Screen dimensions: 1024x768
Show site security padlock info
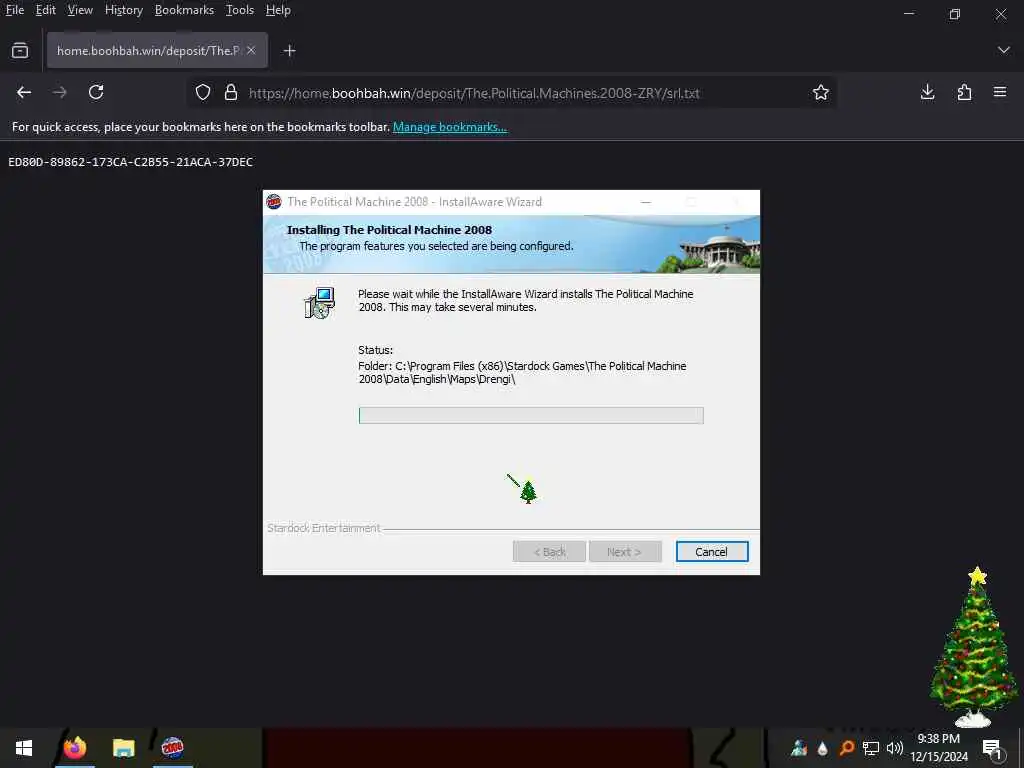231,93
